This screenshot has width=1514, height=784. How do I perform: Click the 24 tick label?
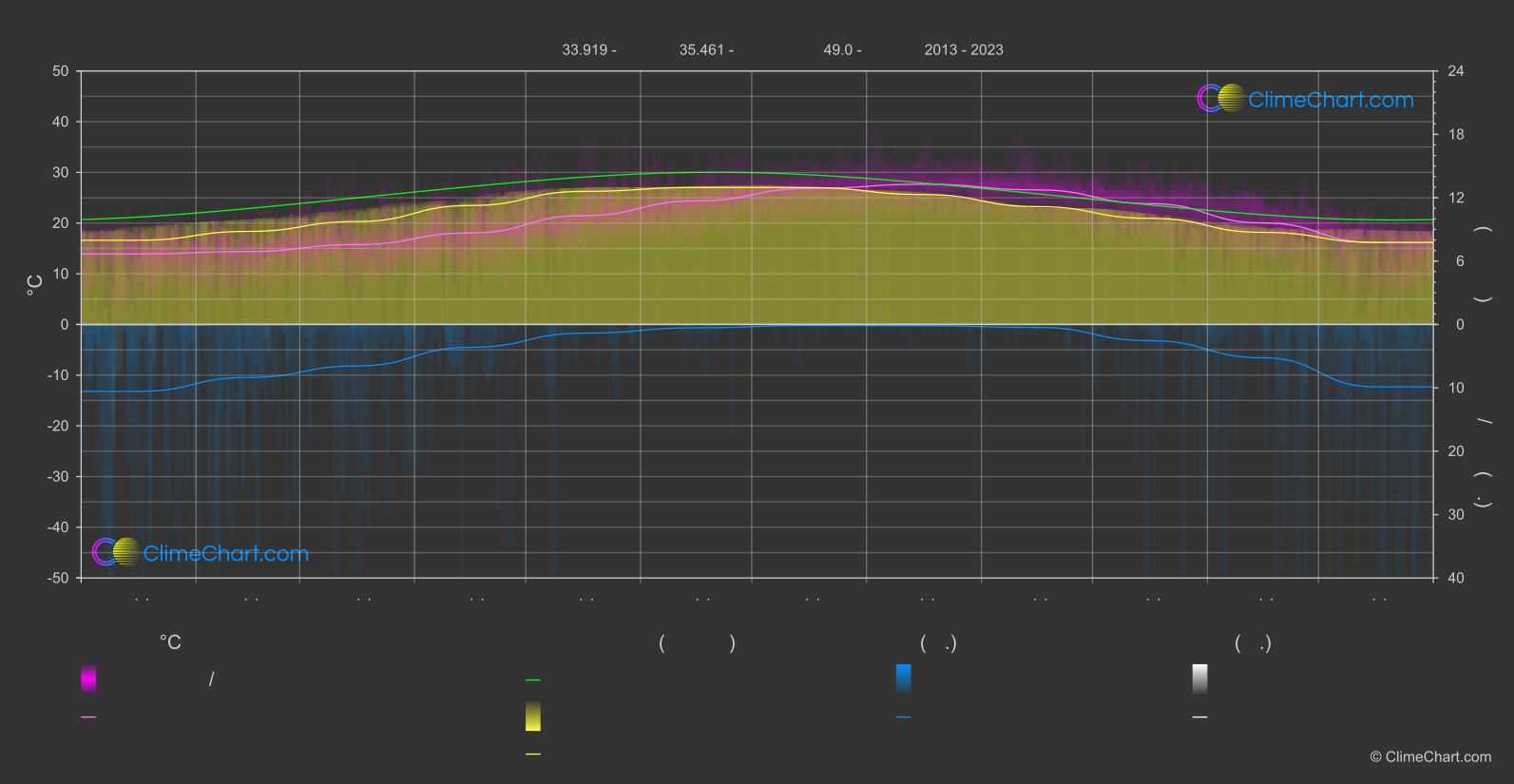coord(1456,71)
